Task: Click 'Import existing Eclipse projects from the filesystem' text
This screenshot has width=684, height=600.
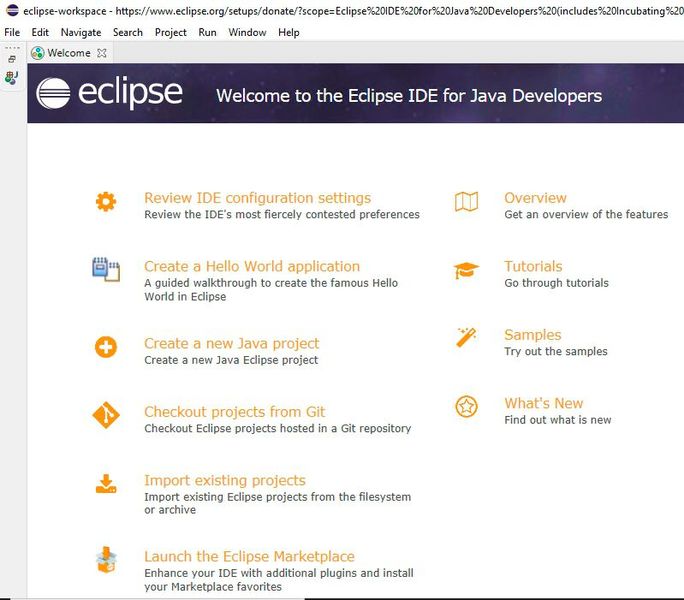Action: click(x=277, y=497)
